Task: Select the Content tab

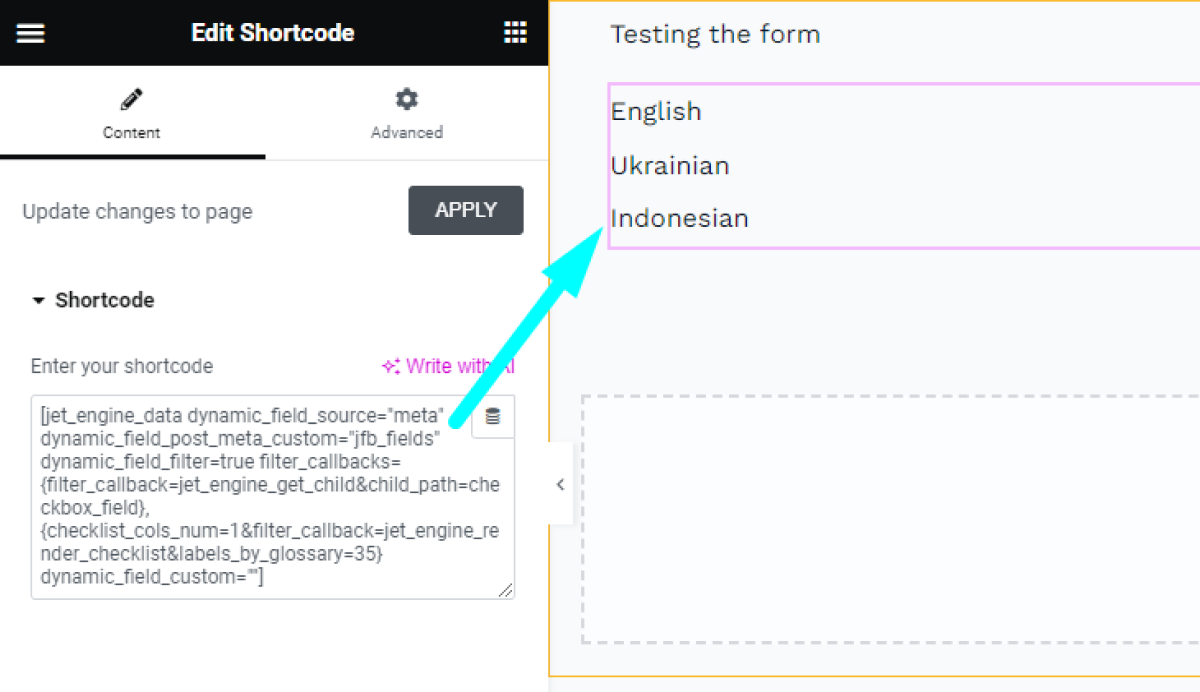Action: point(131,113)
